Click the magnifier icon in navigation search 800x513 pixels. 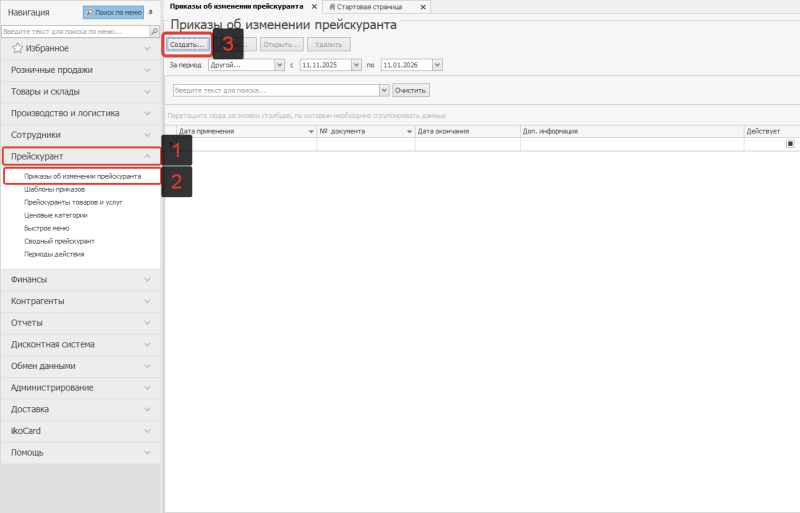[154, 32]
